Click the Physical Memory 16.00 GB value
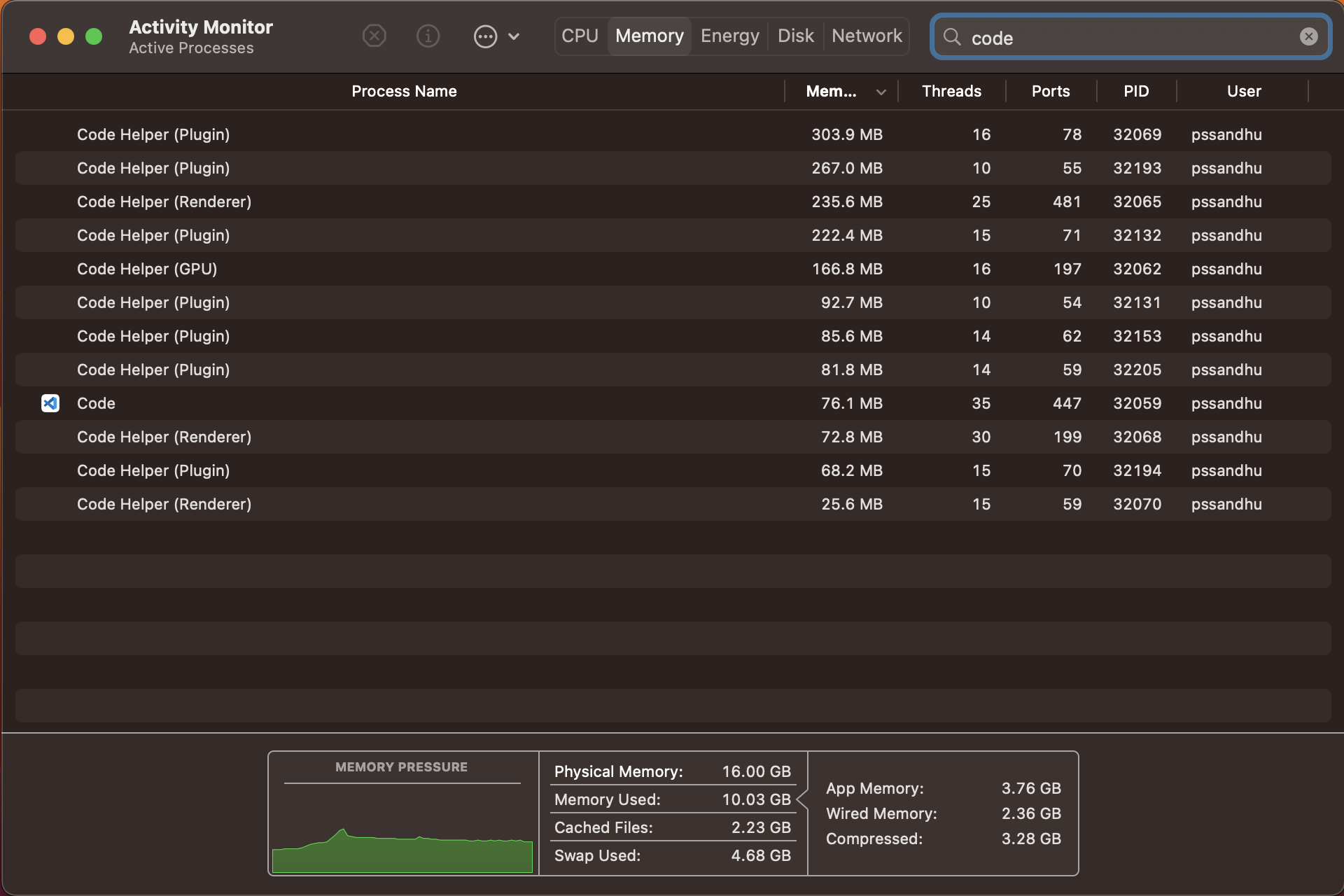Screen dimensions: 1344x896 coord(756,771)
